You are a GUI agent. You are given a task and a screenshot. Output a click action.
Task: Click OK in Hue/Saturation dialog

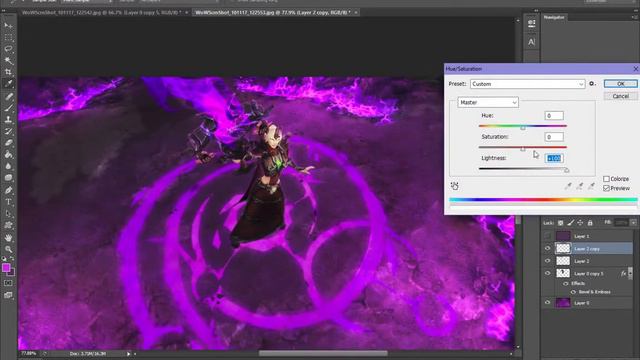(620, 84)
